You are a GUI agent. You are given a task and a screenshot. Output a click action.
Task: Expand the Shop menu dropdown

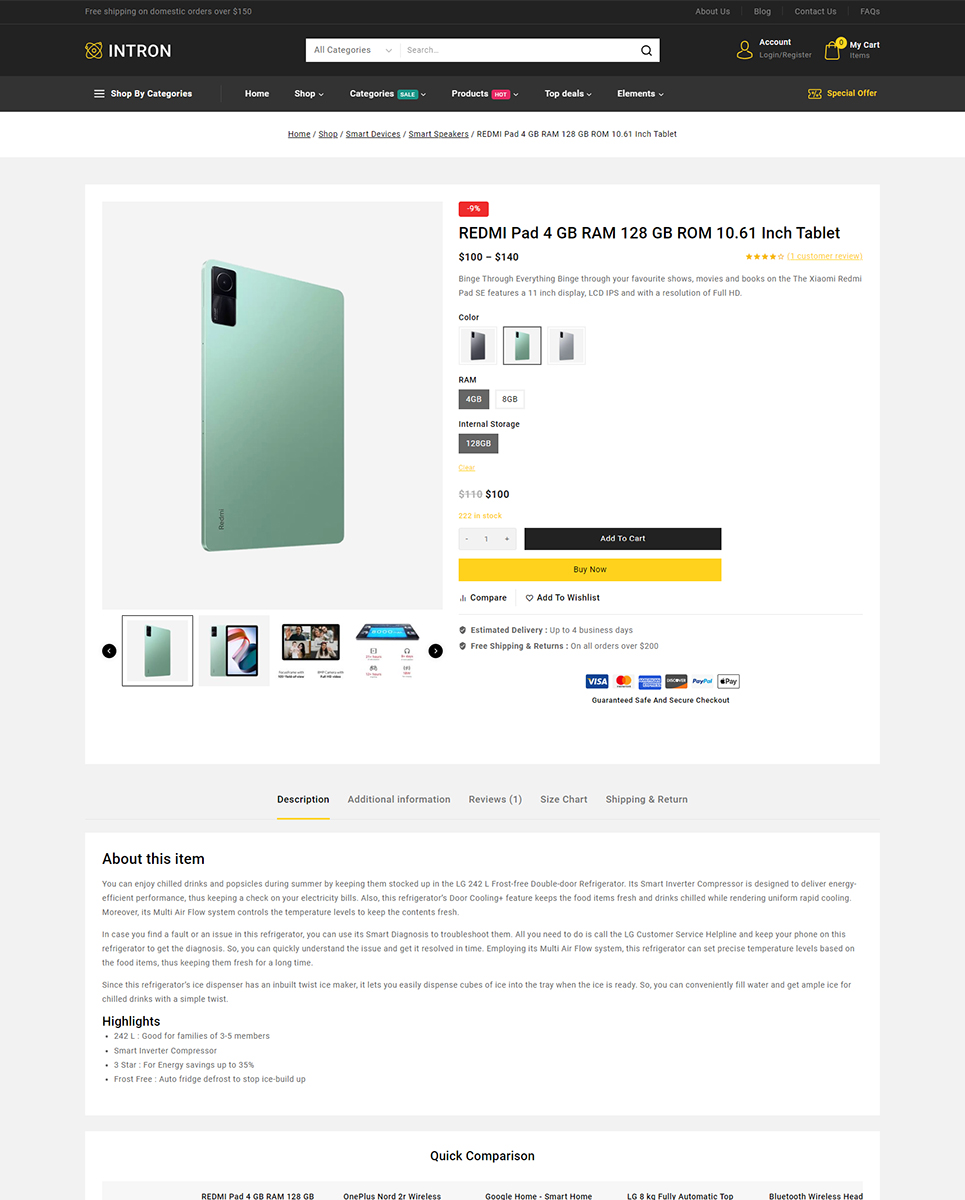pyautogui.click(x=309, y=94)
